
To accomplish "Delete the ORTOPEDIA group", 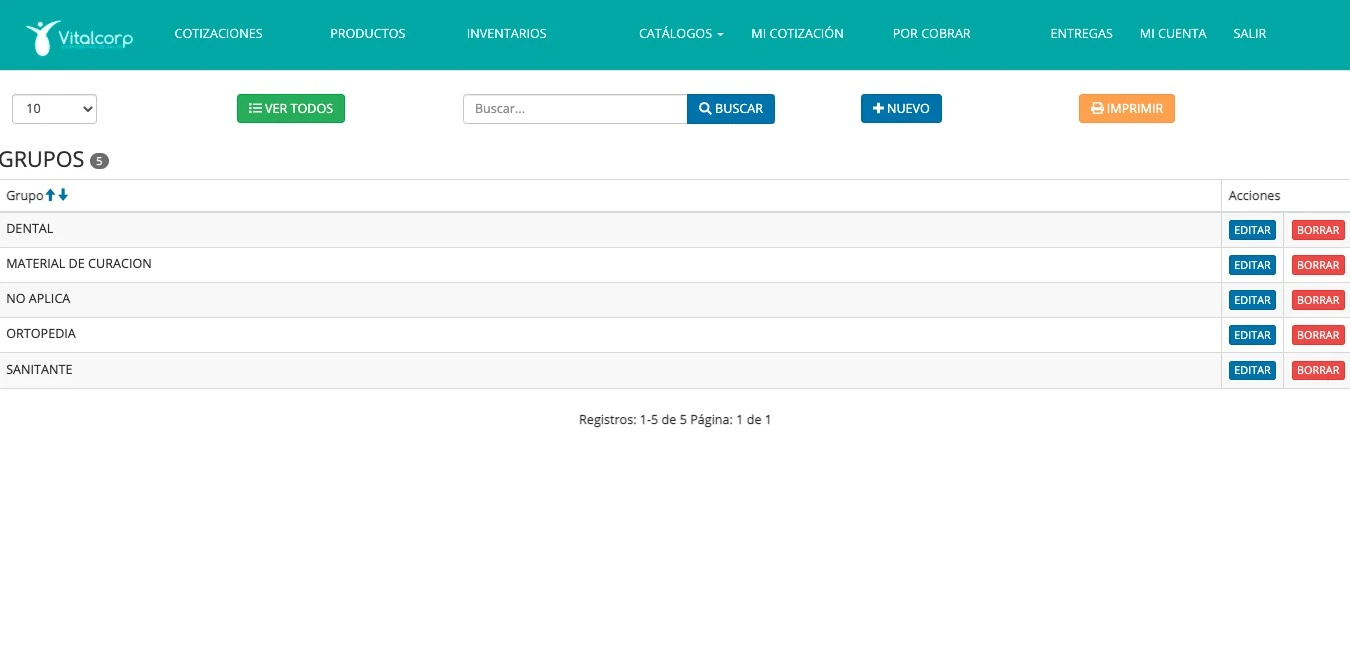I will coord(1317,335).
